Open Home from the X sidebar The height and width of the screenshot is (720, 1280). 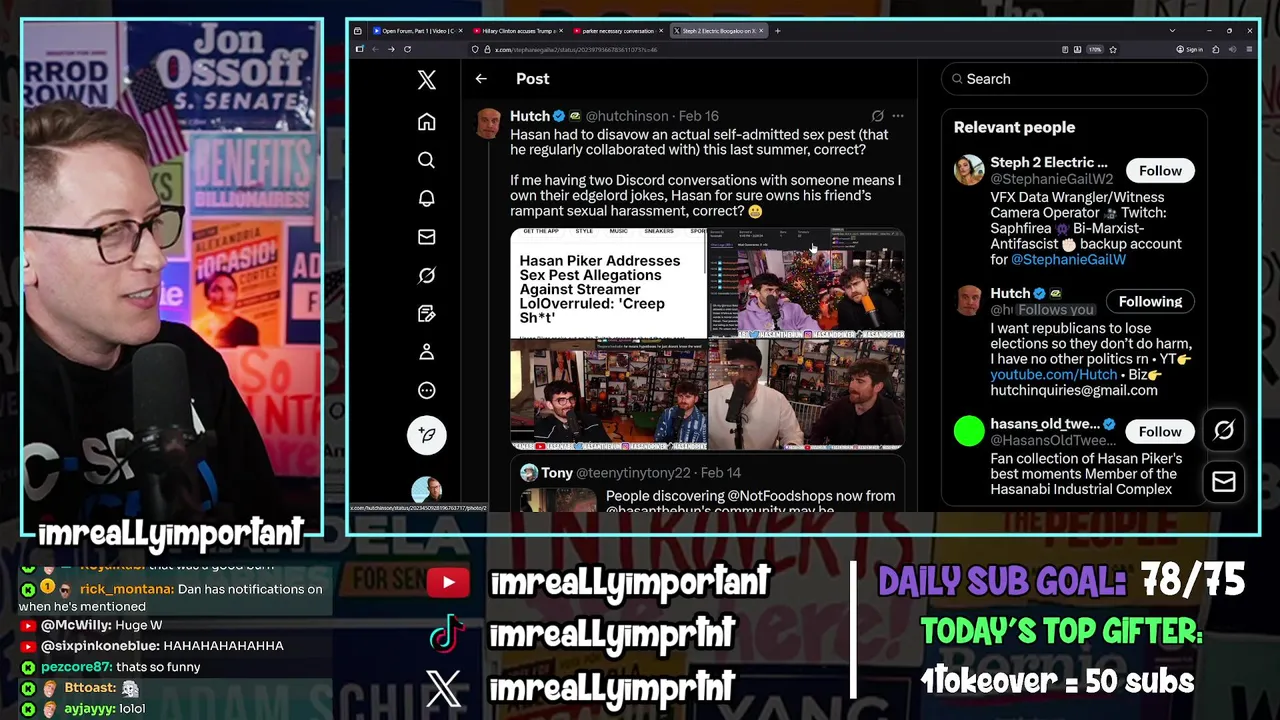point(427,122)
